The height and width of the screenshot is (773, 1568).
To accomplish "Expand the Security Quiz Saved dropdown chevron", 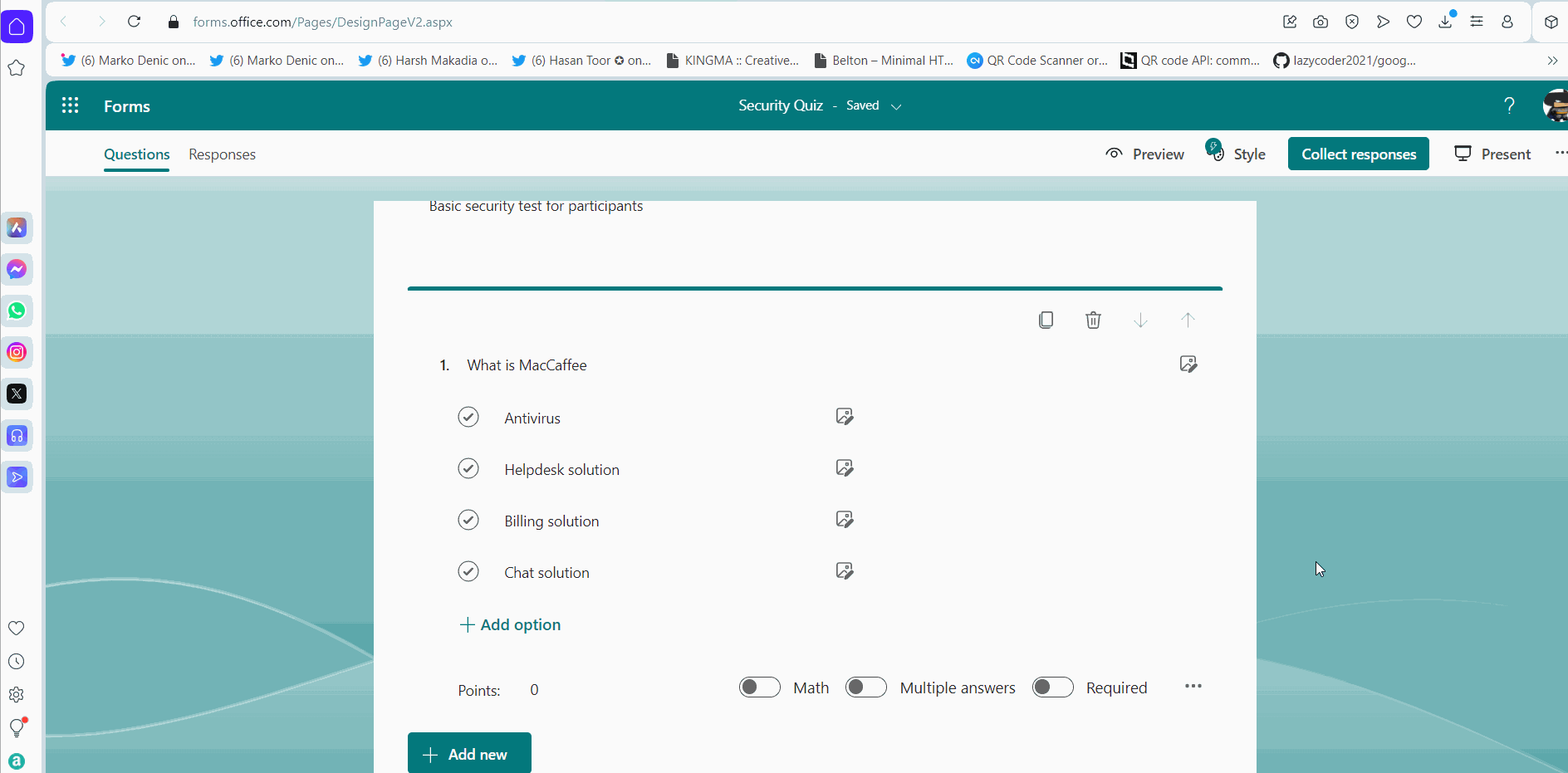I will (x=896, y=106).
